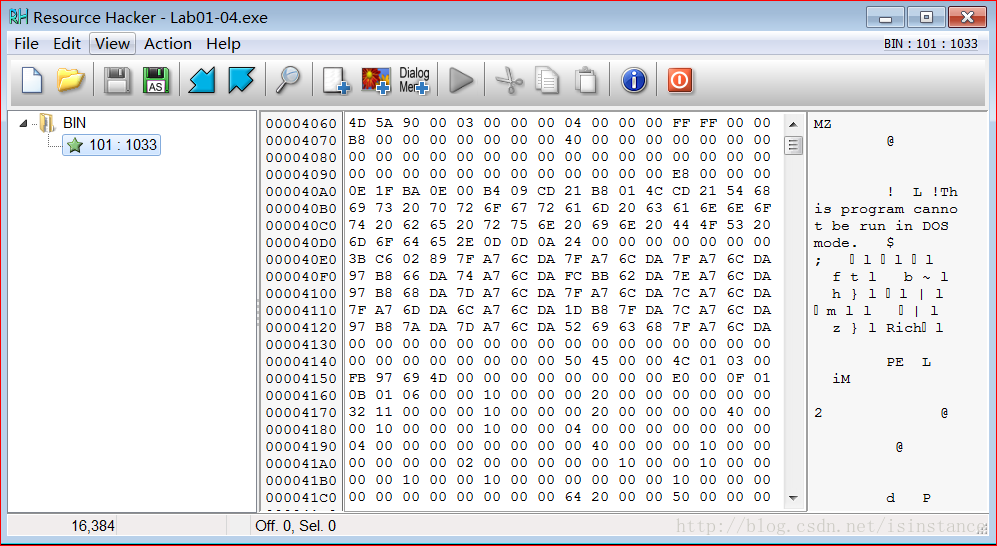Click status bar 'Off. 0, Sel. 0'
This screenshot has height=546, width=997.
[296, 526]
